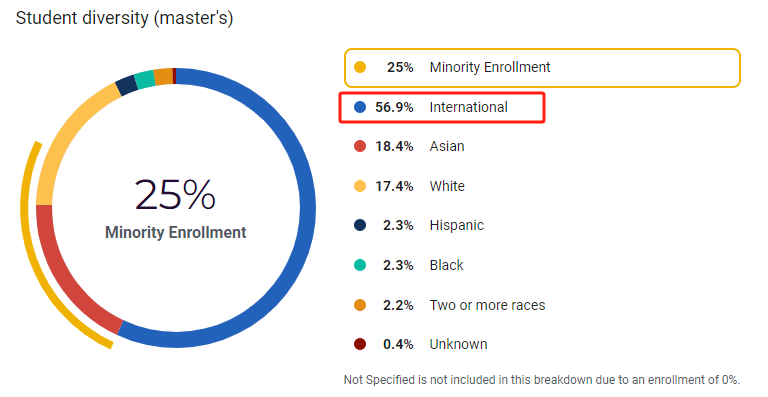Select the Hispanic legend label

456,225
